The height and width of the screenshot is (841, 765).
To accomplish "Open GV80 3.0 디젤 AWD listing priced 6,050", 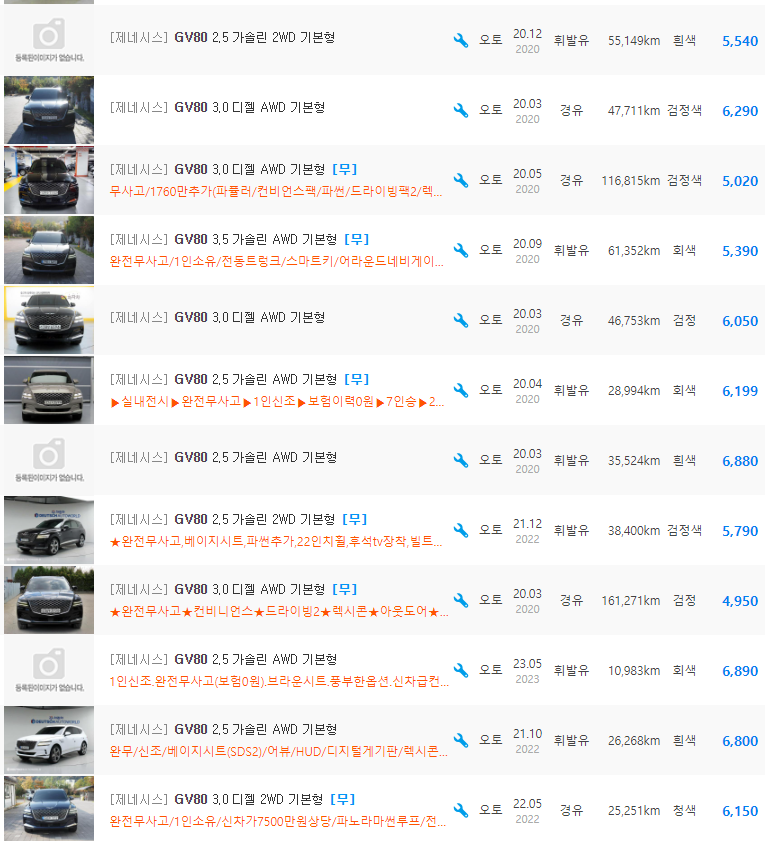I will click(x=217, y=318).
